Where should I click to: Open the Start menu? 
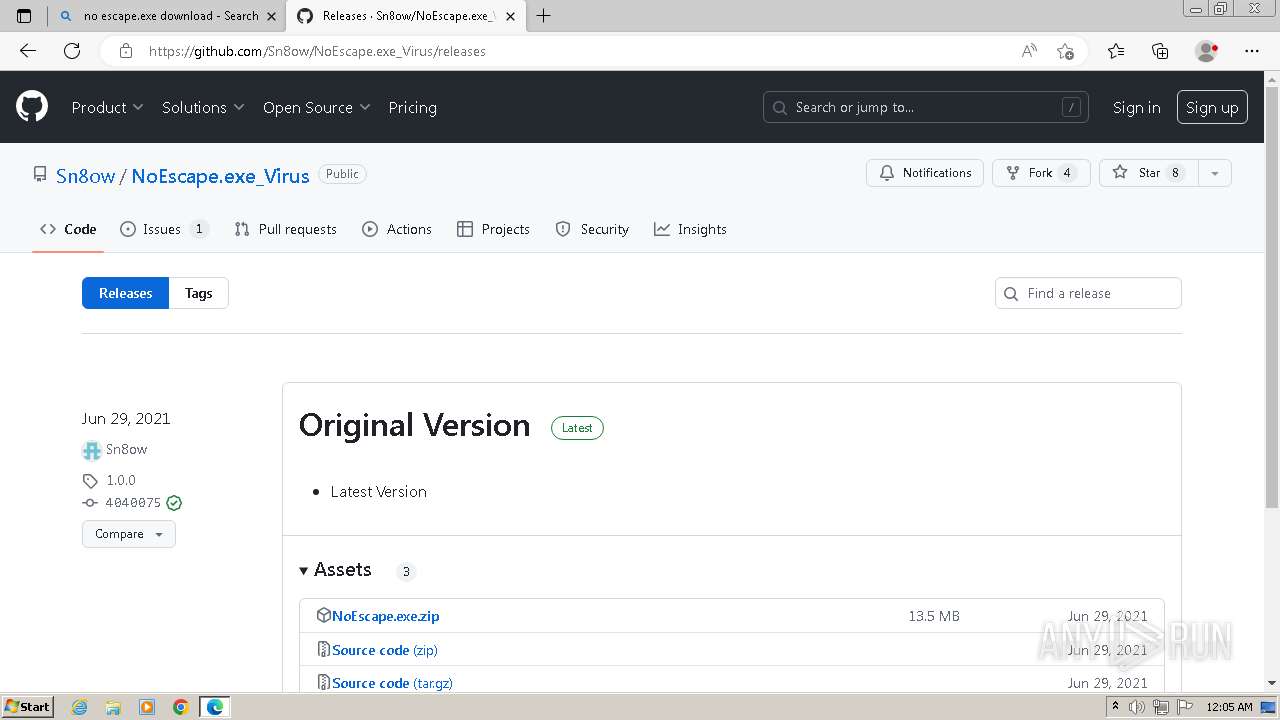click(x=27, y=707)
